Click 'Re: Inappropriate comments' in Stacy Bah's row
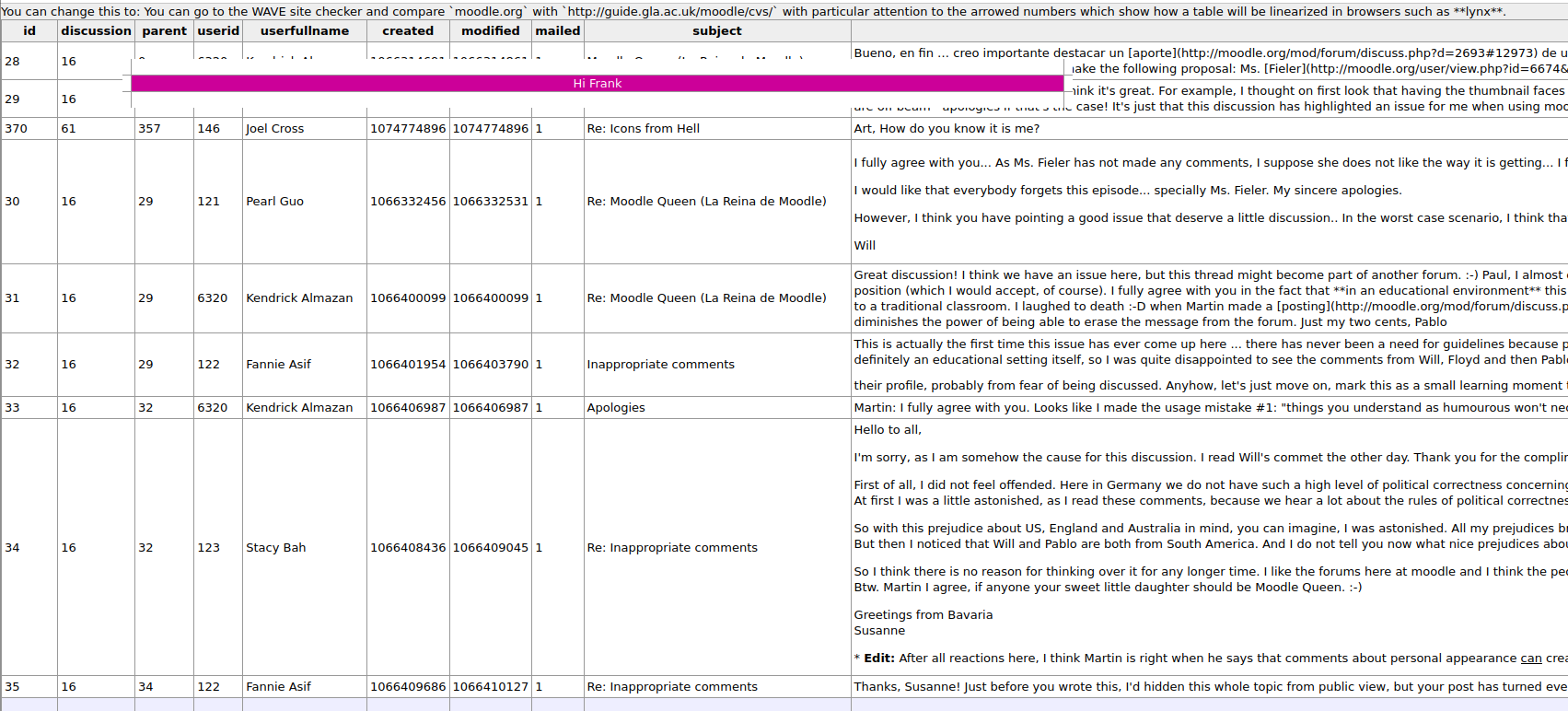Screen dimensions: 1568x711 [672, 547]
